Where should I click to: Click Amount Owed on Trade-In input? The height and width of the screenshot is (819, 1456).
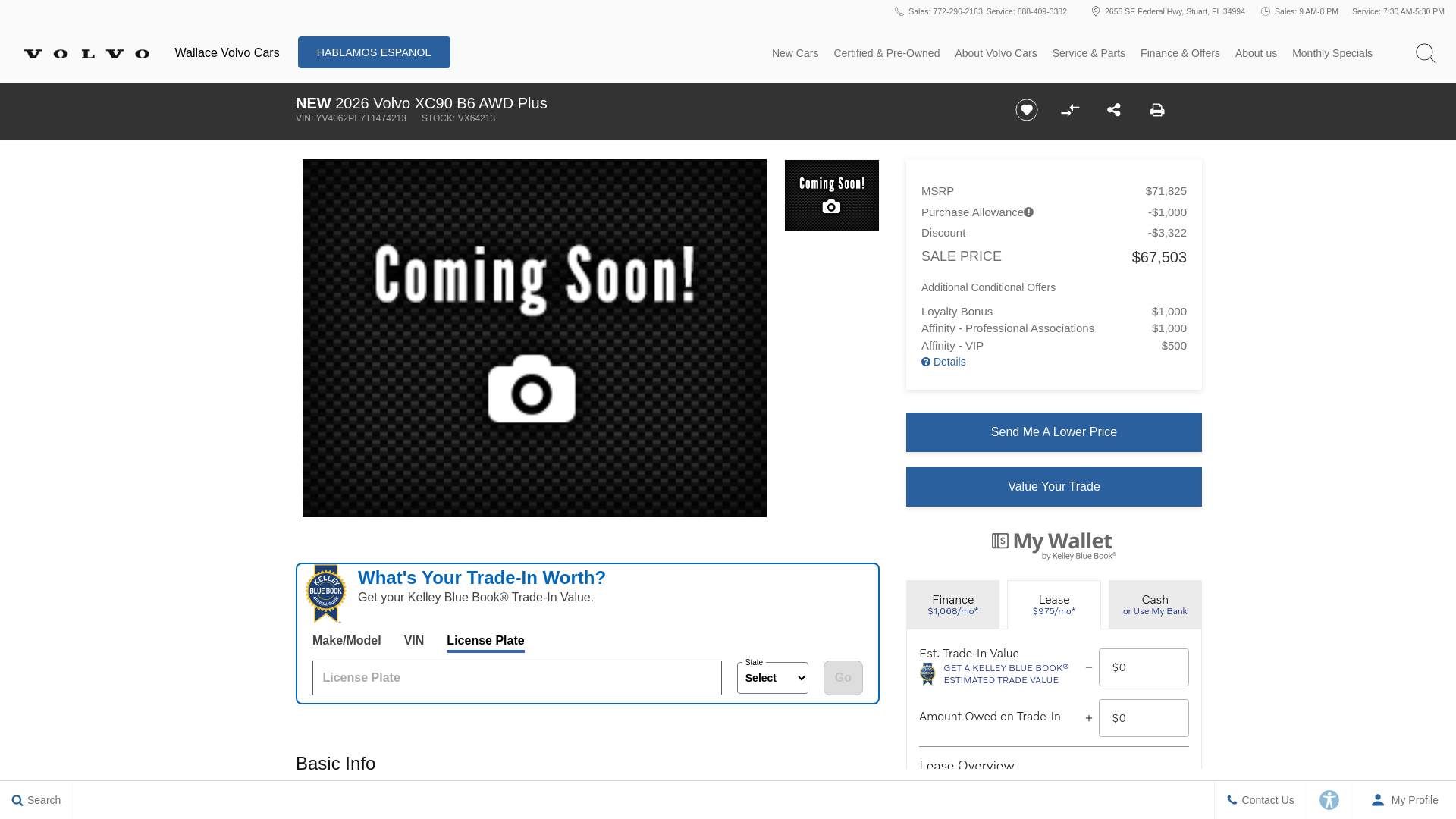1144,718
